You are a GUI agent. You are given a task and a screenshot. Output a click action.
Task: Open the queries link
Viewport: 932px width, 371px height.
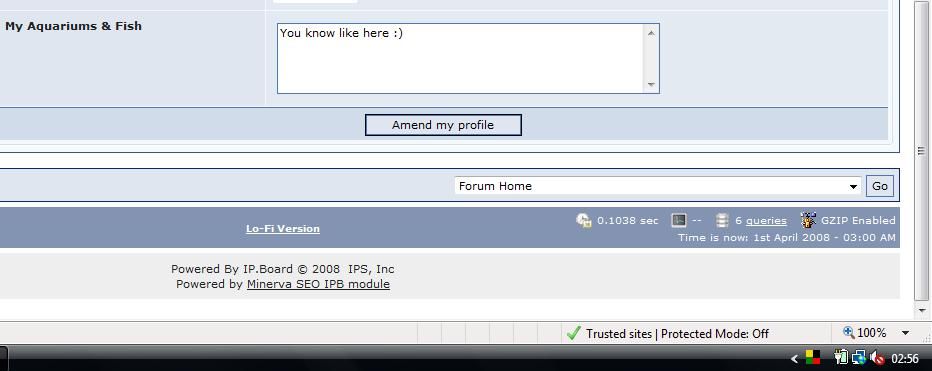766,221
